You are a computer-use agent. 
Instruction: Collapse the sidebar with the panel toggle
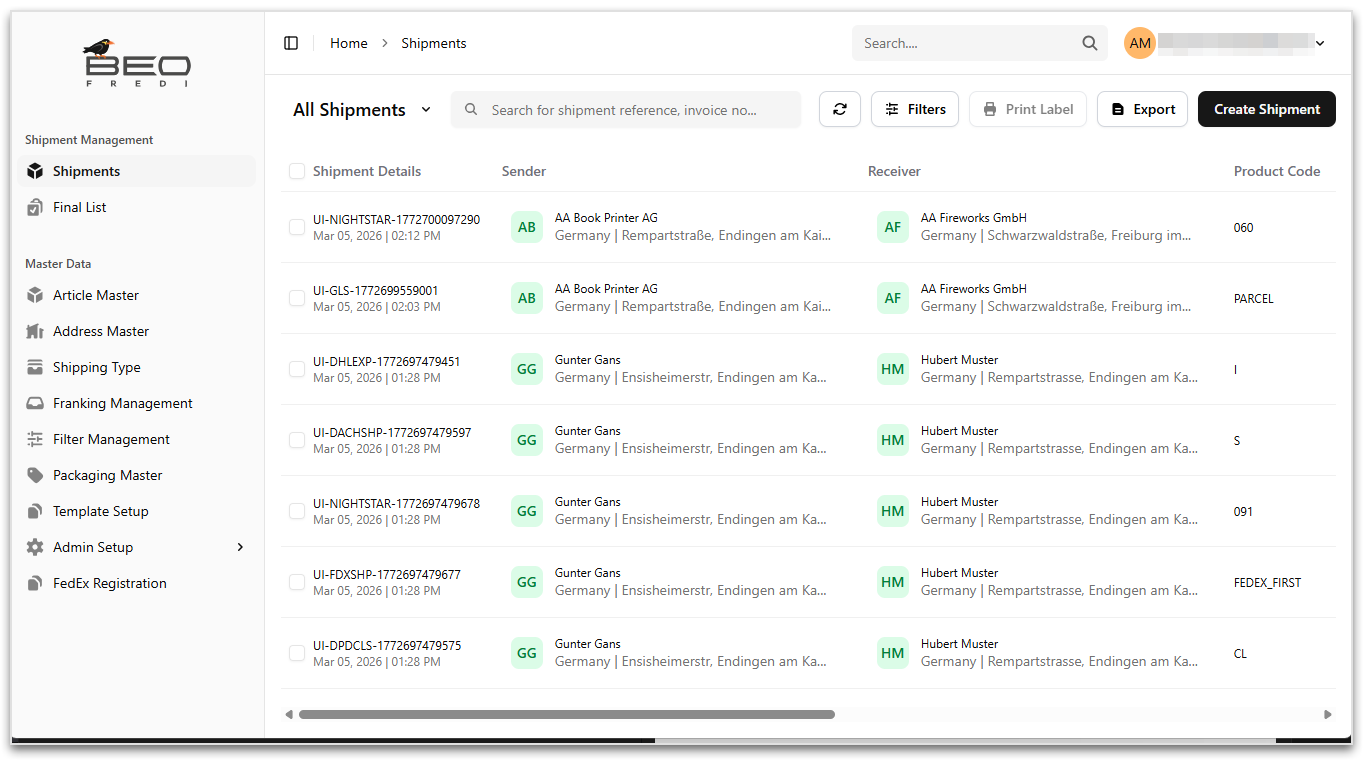291,43
